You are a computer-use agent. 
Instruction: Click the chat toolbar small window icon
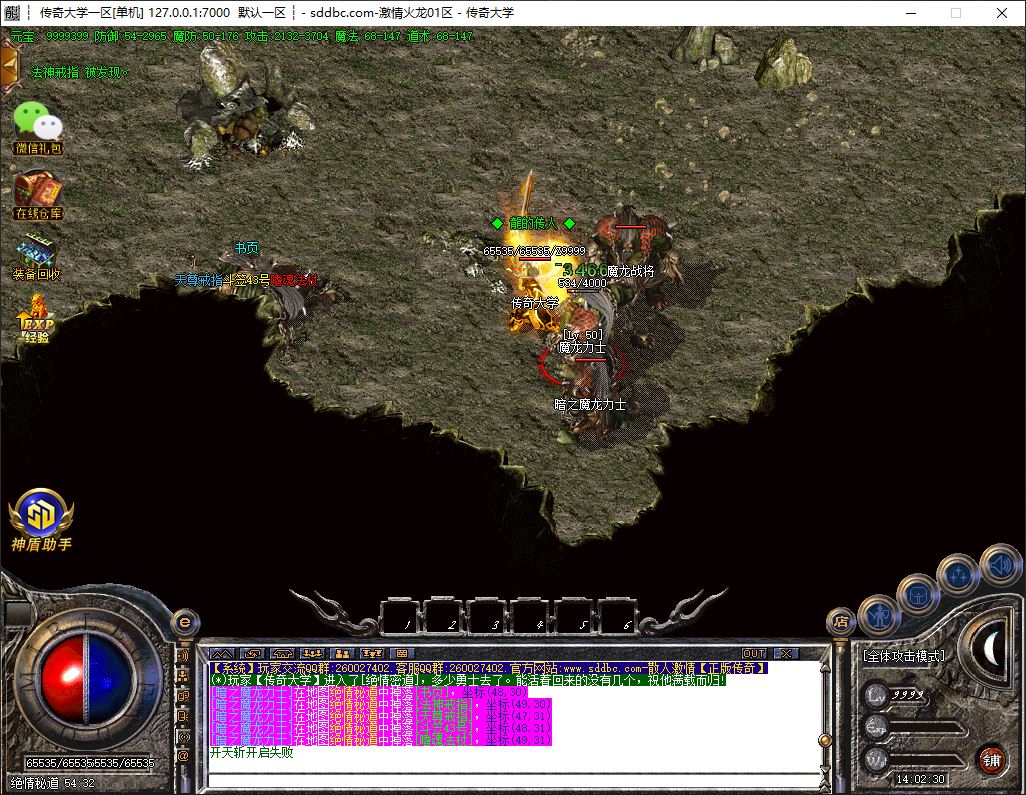pyautogui.click(x=402, y=653)
